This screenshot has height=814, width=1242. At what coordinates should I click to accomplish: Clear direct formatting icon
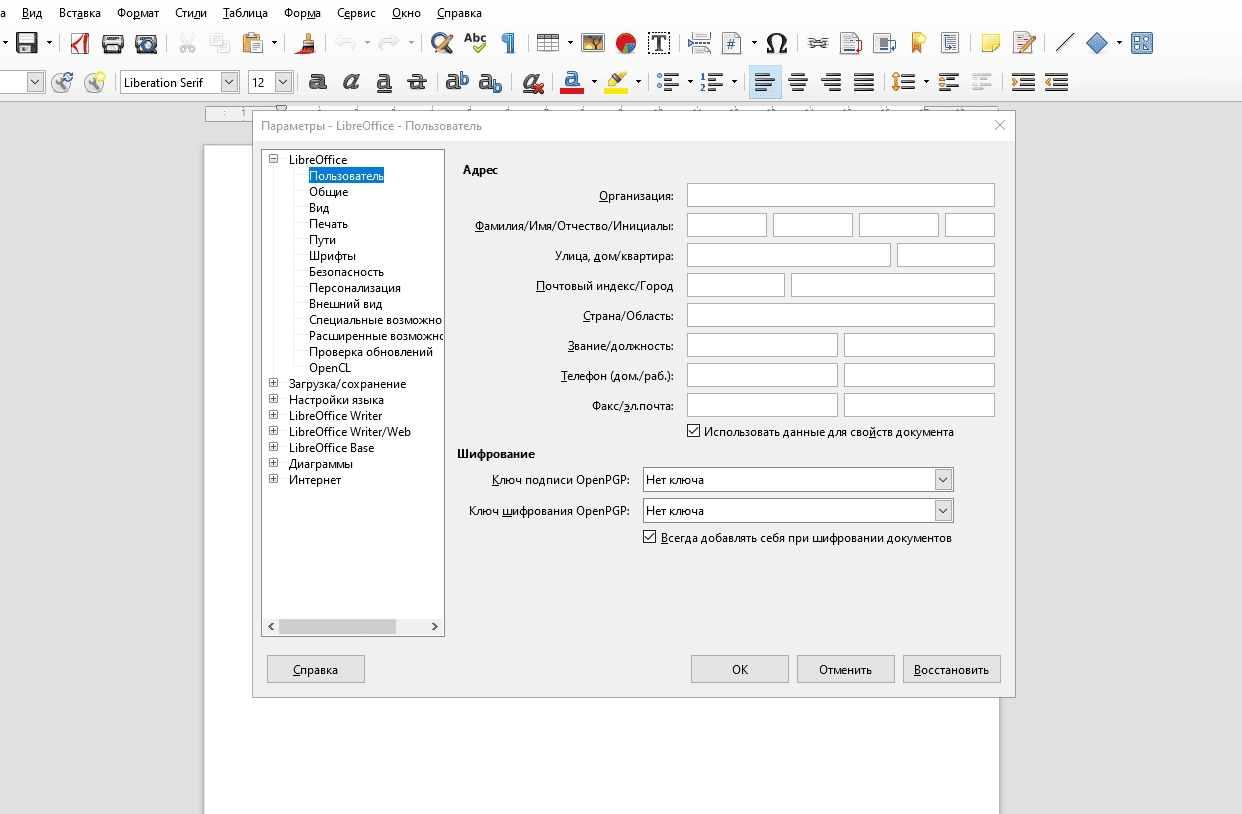coord(533,82)
